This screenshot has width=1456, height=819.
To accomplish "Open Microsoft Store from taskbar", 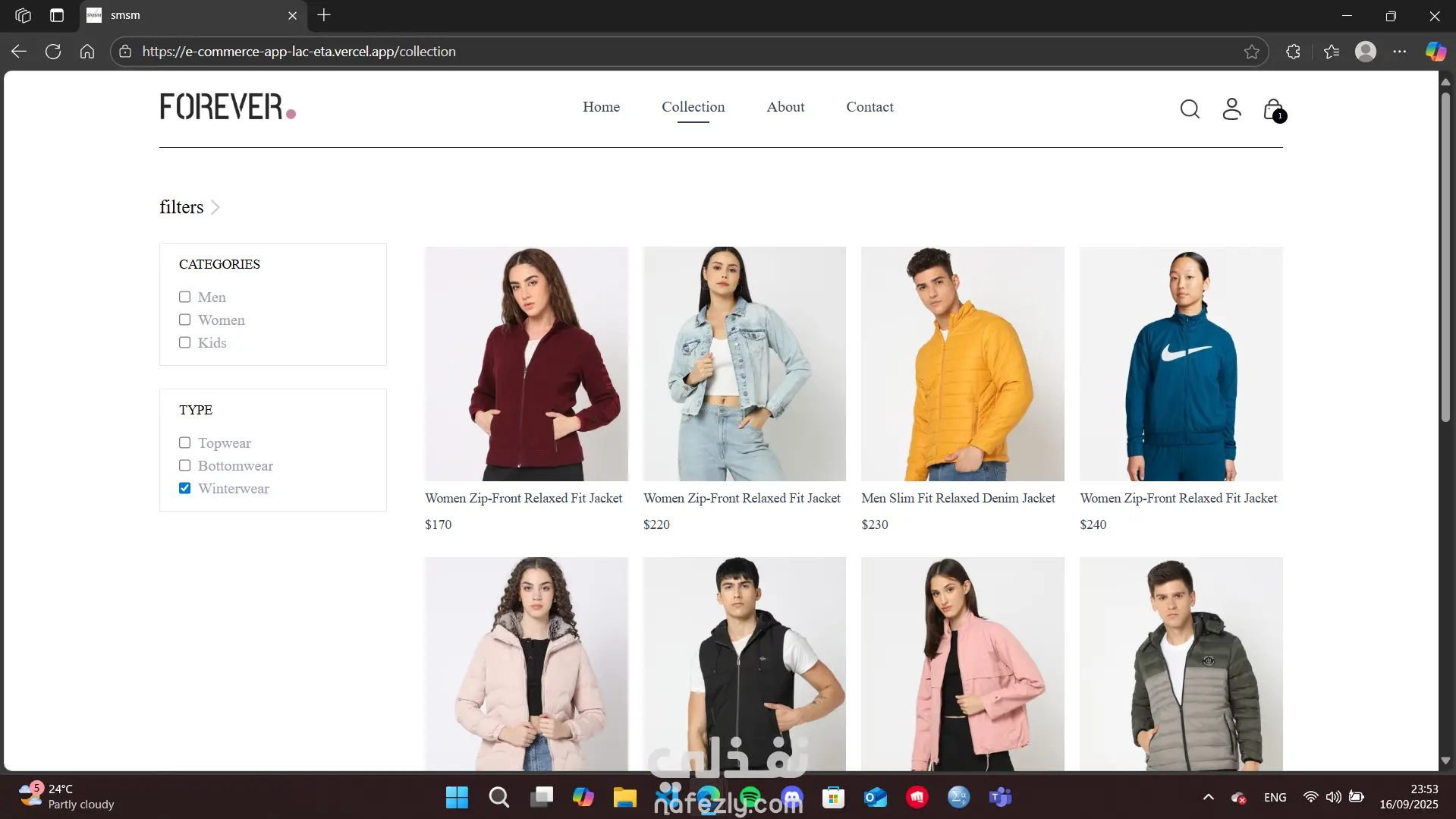I will [833, 797].
